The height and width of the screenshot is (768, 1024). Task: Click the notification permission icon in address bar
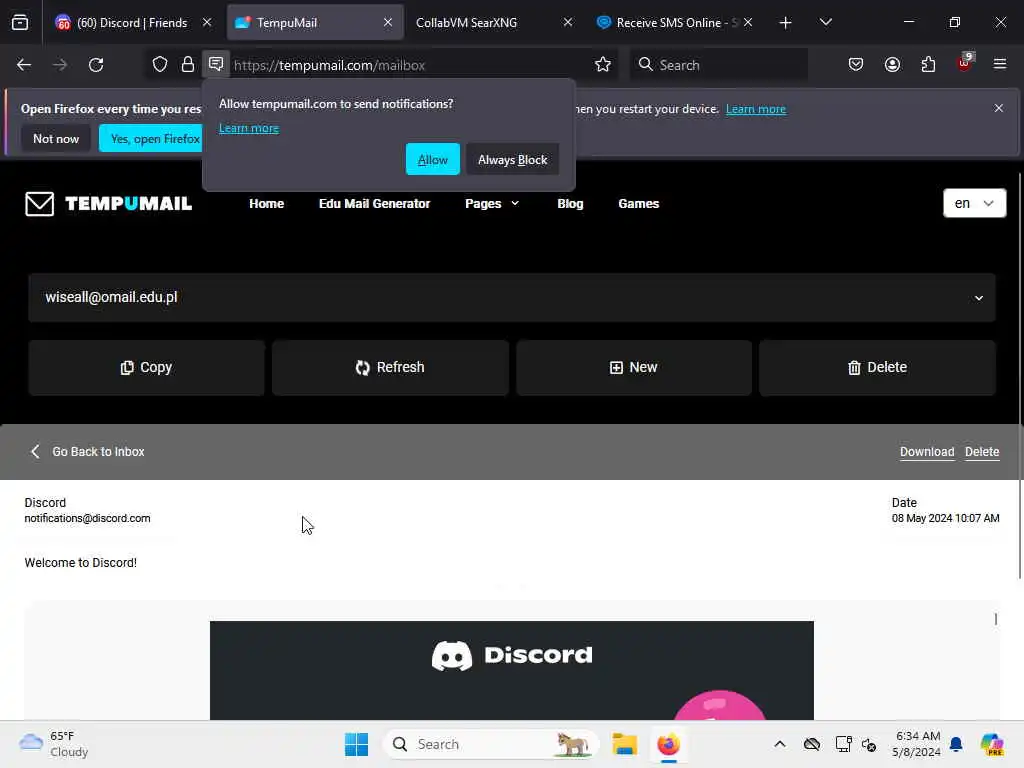pyautogui.click(x=216, y=64)
